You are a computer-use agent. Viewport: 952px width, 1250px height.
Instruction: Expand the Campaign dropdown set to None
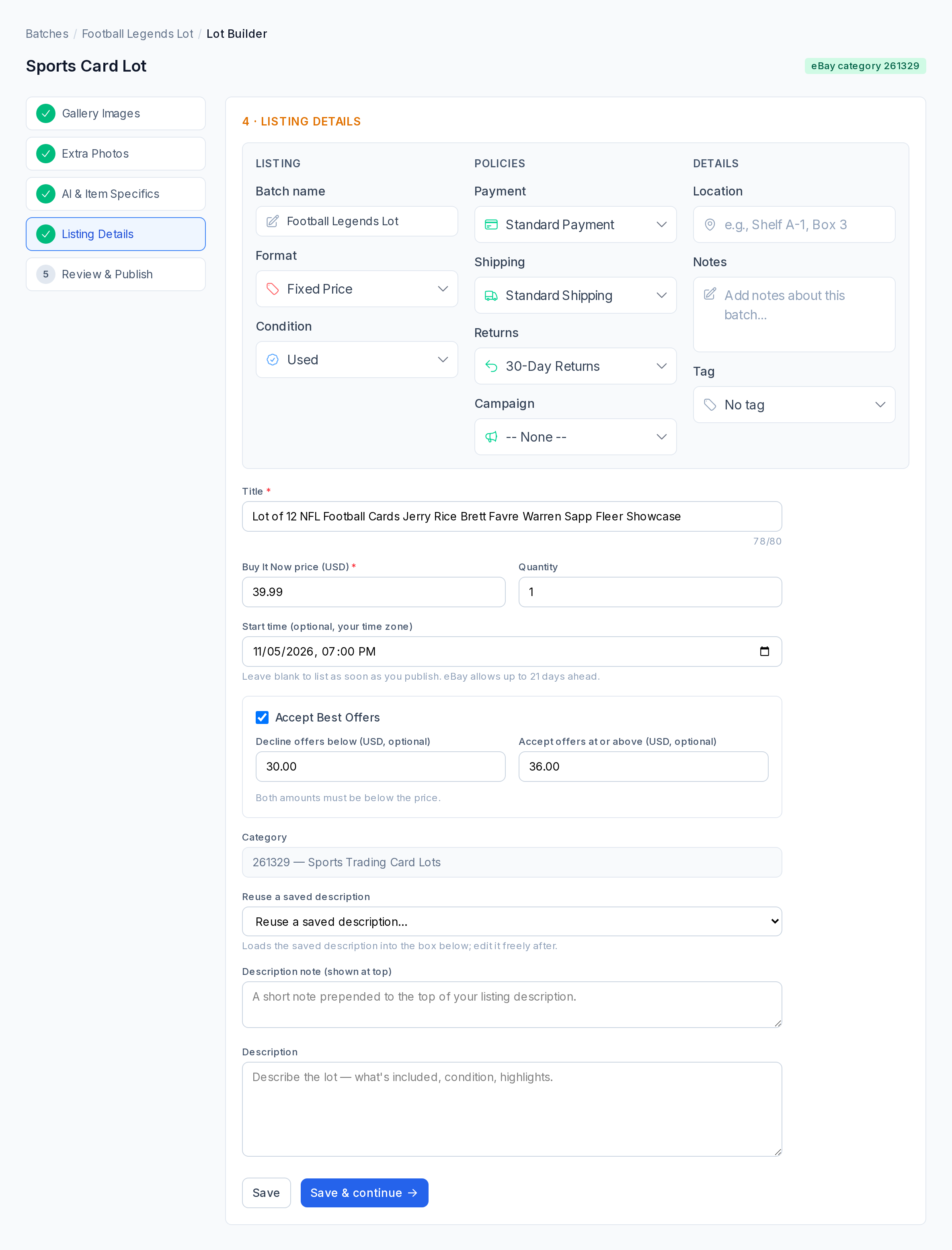[576, 437]
